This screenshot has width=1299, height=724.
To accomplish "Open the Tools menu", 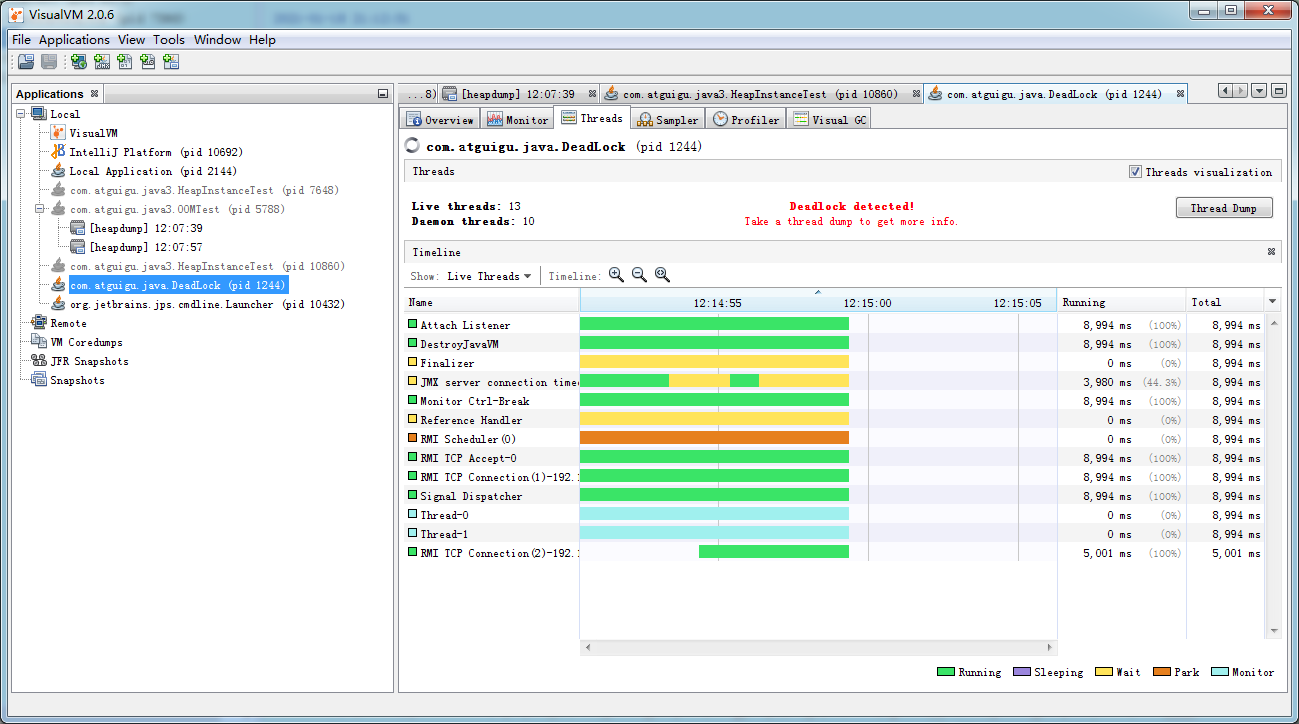I will pyautogui.click(x=169, y=40).
